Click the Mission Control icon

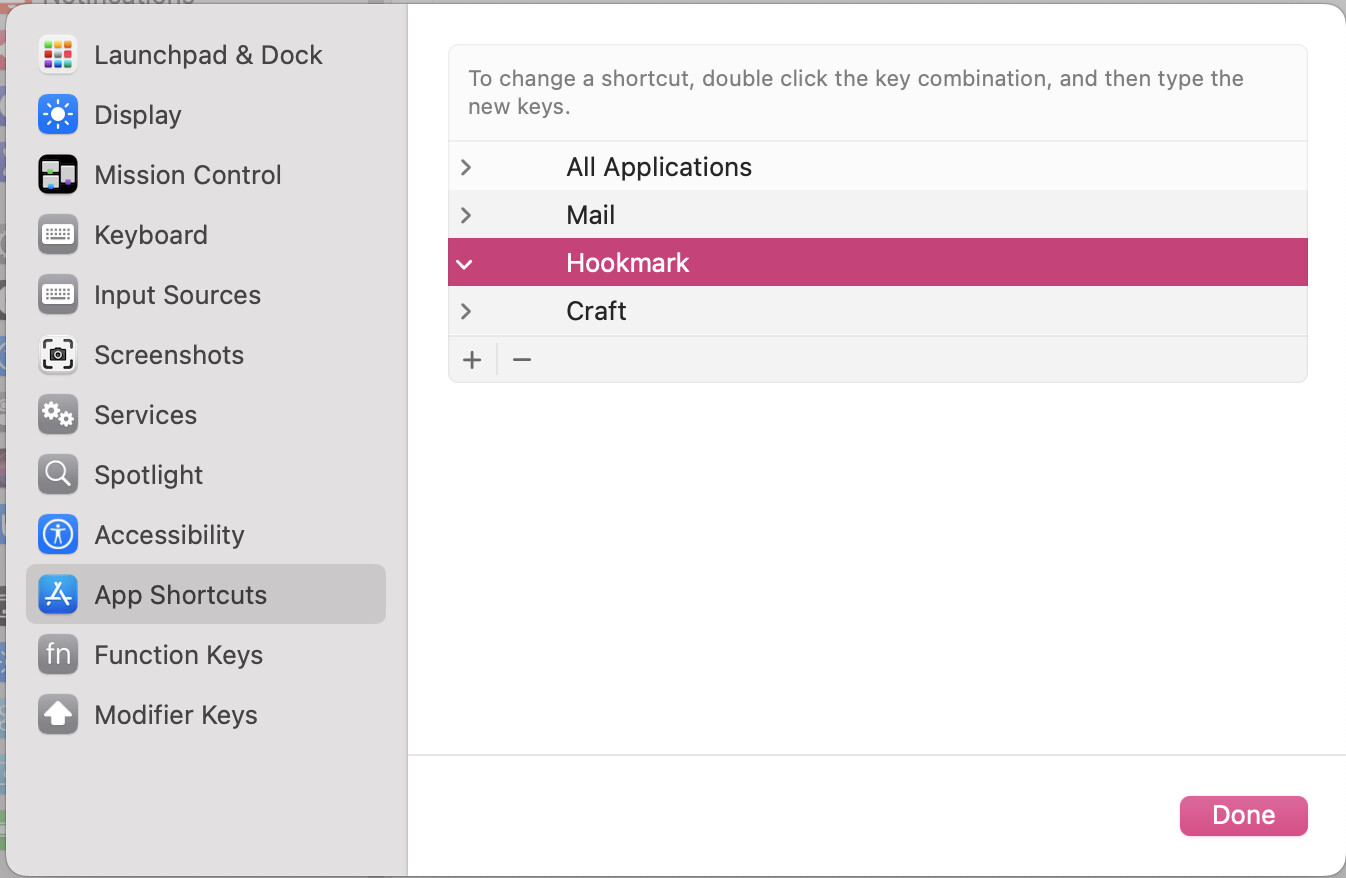(58, 175)
